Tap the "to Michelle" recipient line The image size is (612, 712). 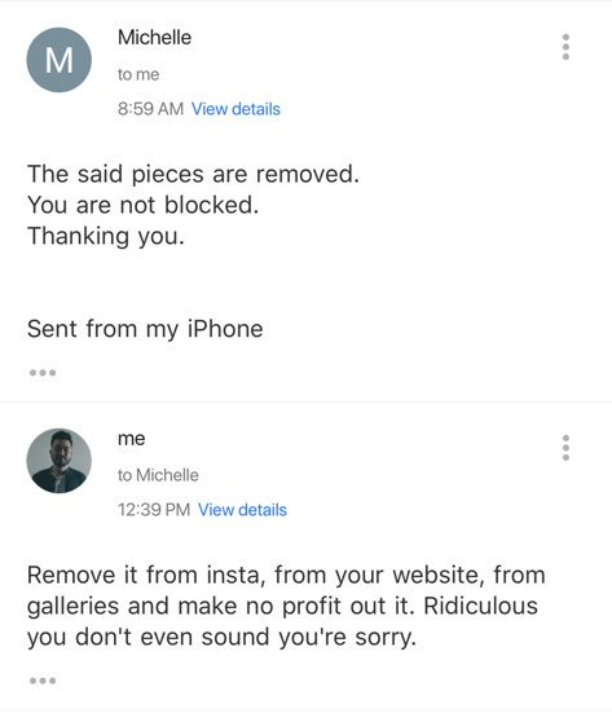click(158, 475)
